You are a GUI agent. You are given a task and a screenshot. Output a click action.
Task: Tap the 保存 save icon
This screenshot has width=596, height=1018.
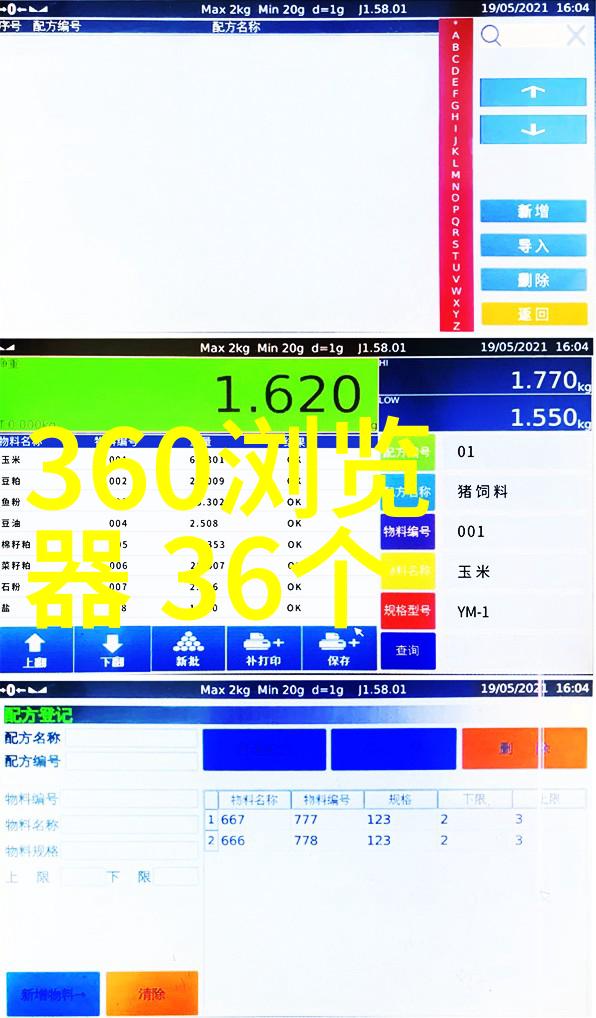click(340, 649)
